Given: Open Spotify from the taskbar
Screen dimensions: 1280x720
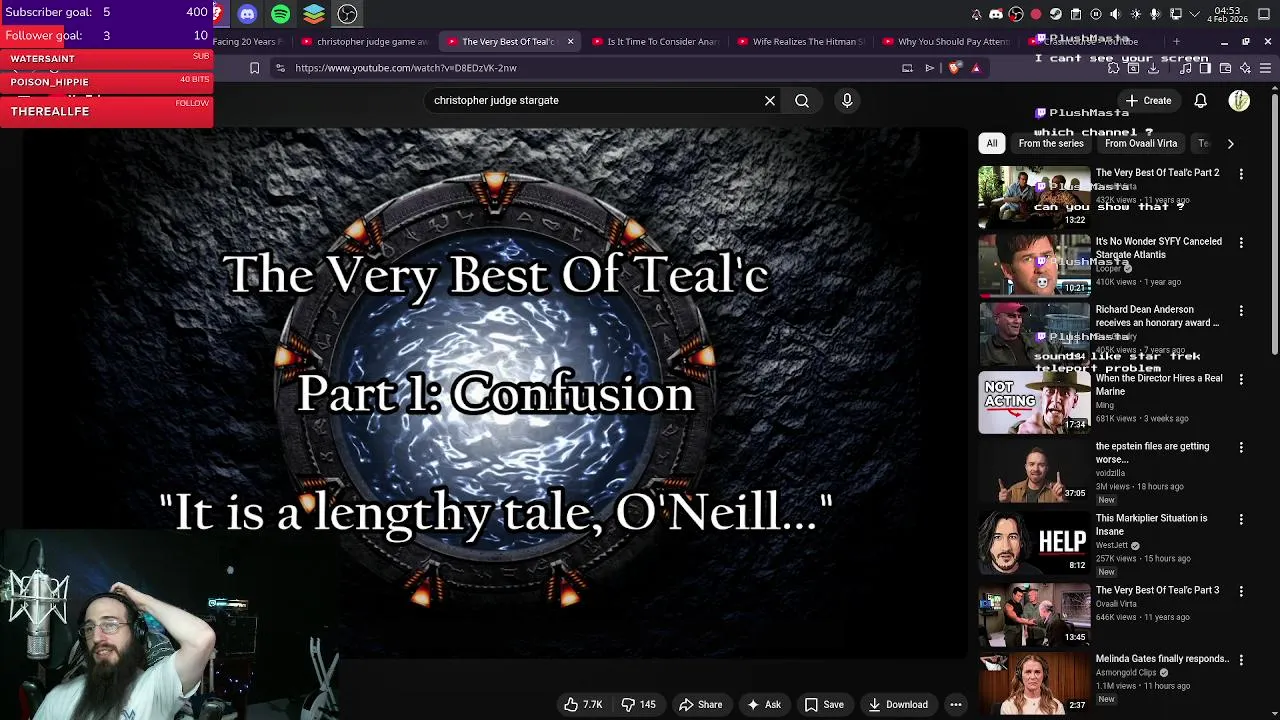Looking at the screenshot, I should point(281,14).
